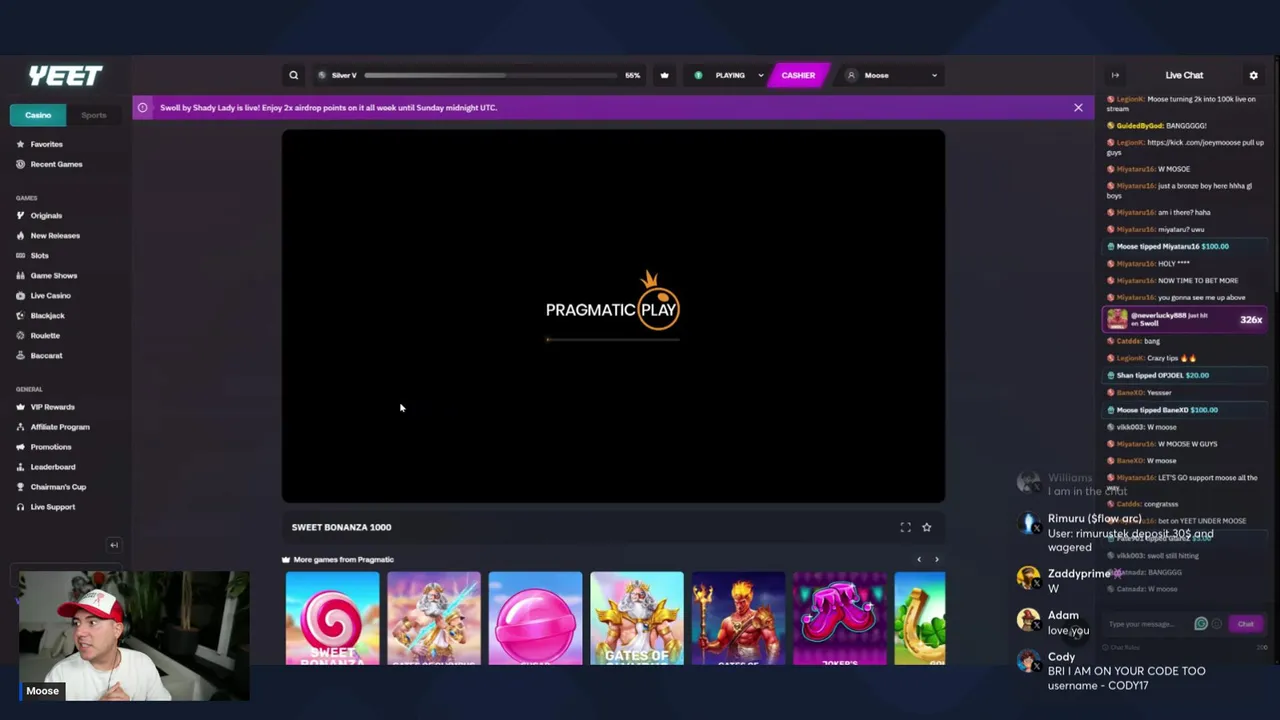Open the pink candy Sugar game thumbnail
The image size is (1280, 720).
tap(535, 618)
